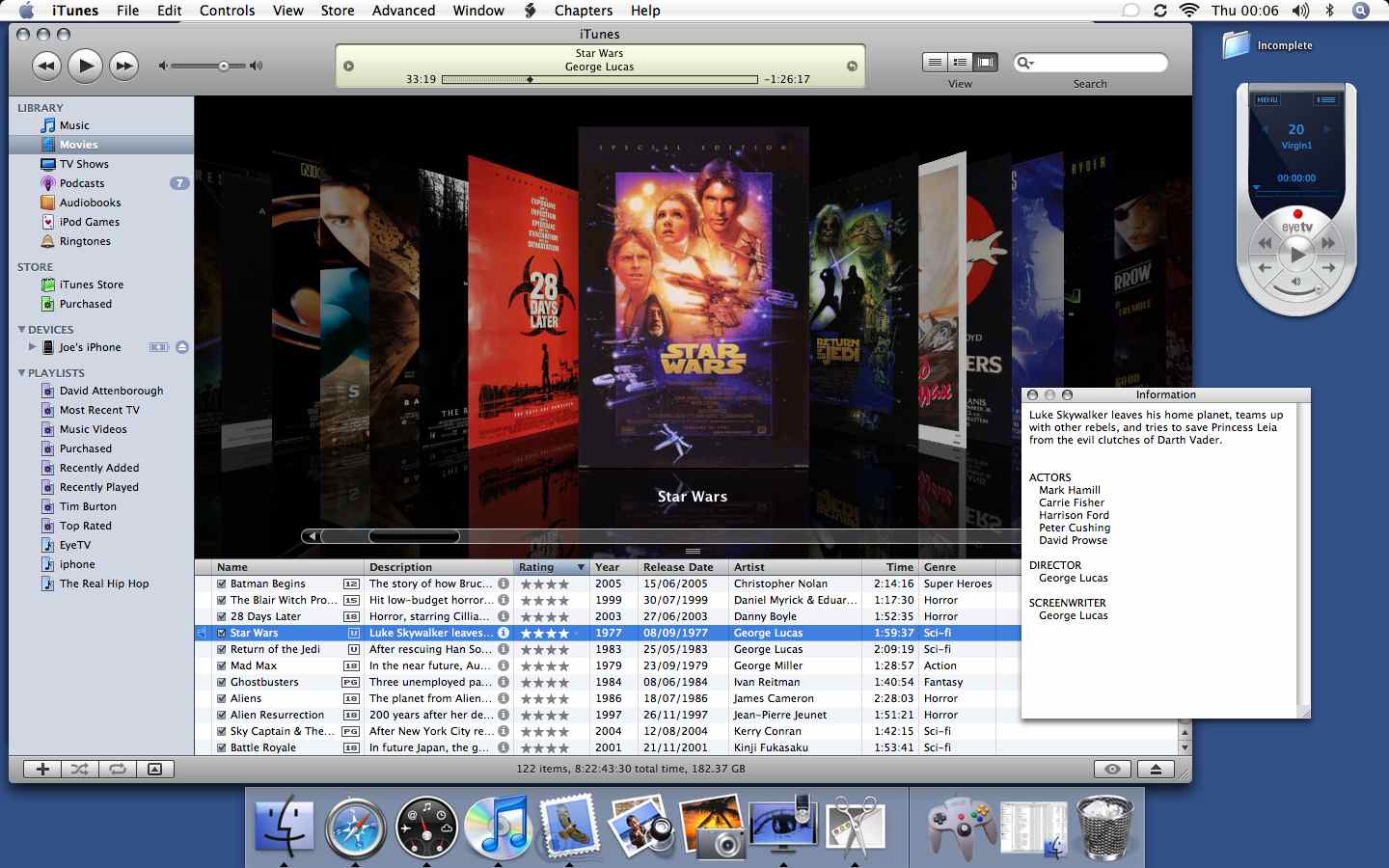Viewport: 1389px width, 868px height.
Task: Open the Controls menu
Action: pyautogui.click(x=227, y=11)
